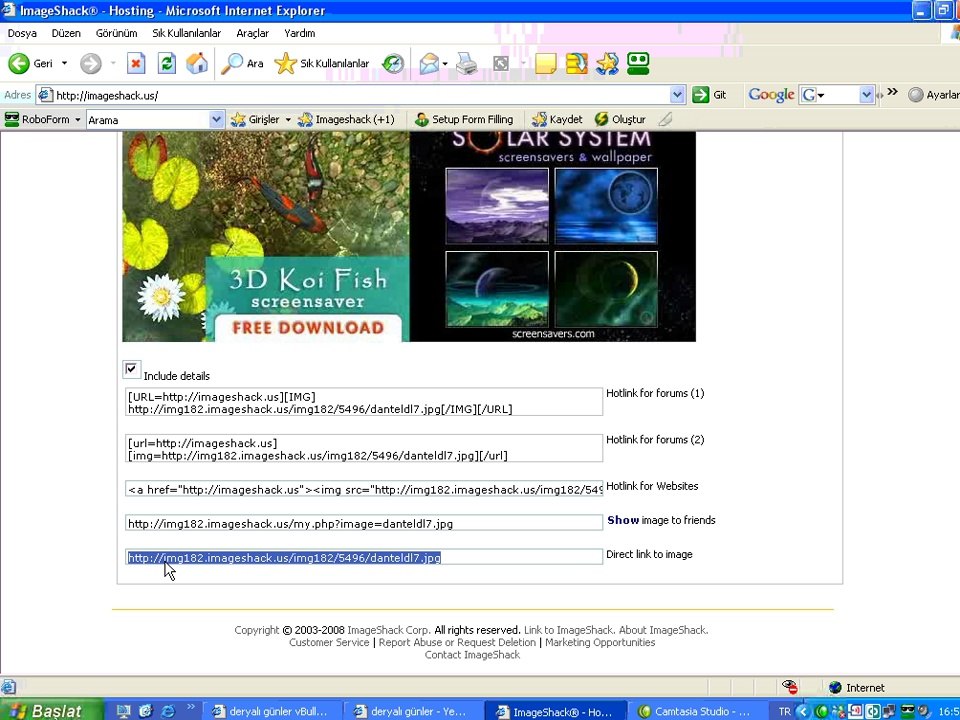This screenshot has height=720, width=960.
Task: Open the Düzen menu
Action: [x=66, y=33]
